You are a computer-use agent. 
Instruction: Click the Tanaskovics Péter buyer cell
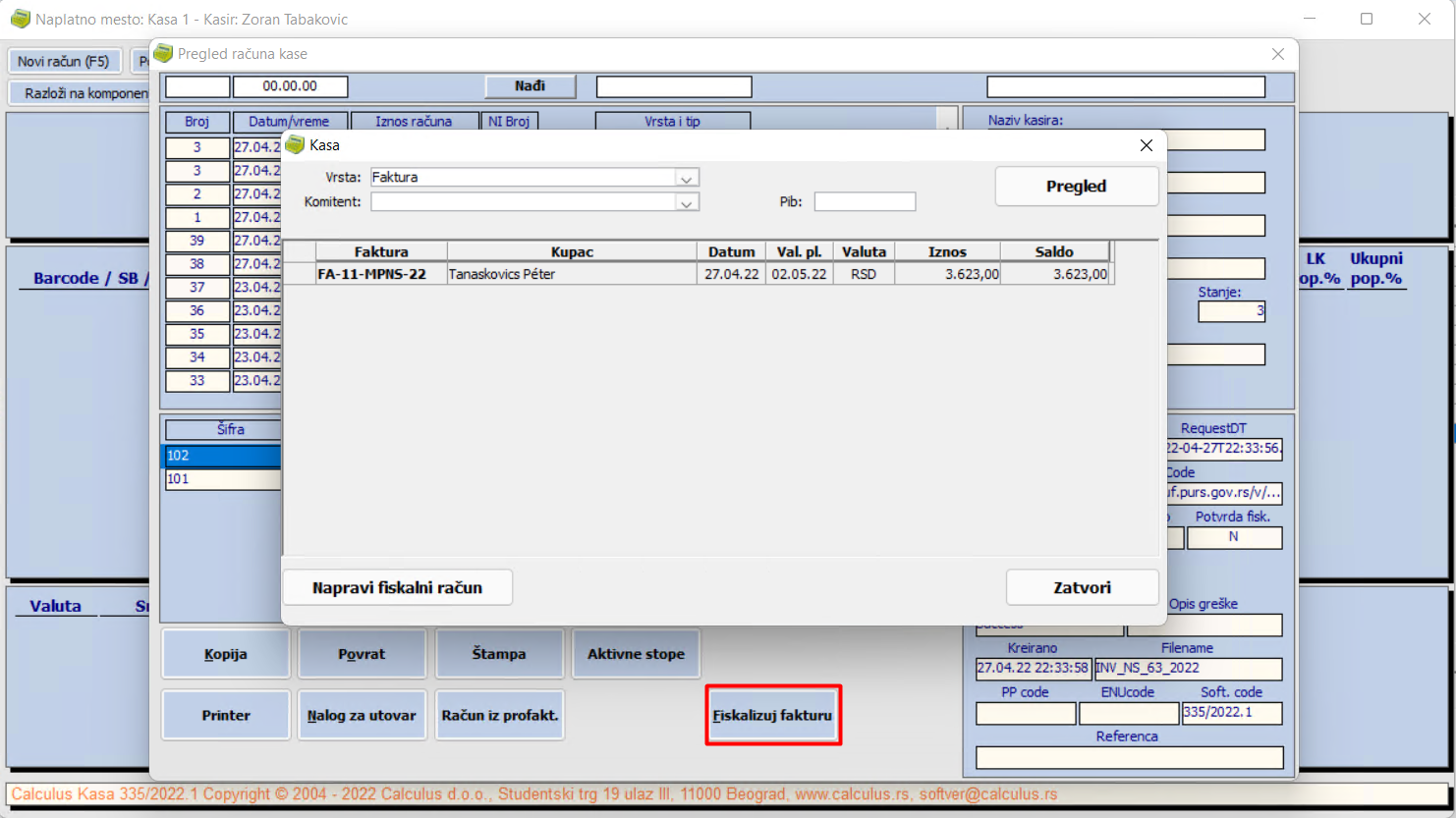(x=572, y=274)
